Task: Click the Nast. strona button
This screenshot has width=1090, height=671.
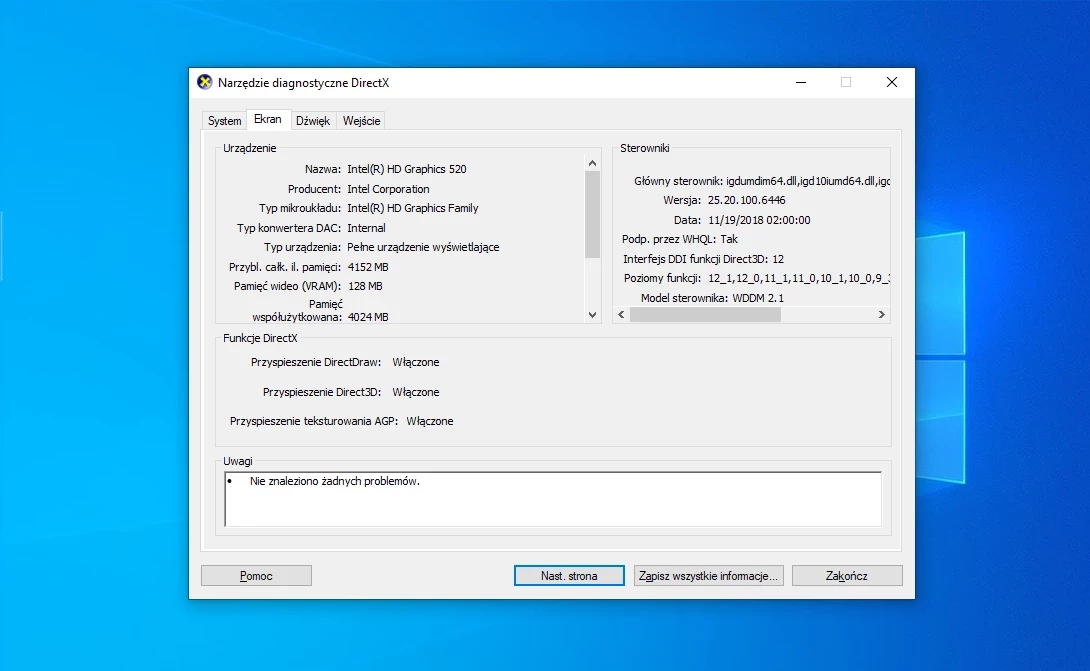Action: 569,576
